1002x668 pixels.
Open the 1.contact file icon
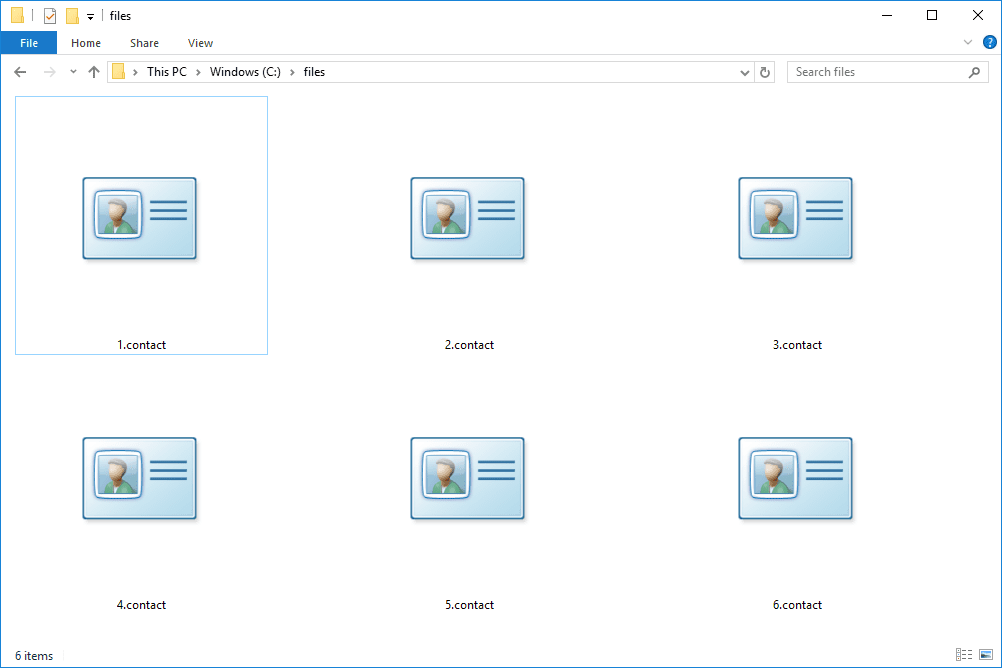click(140, 219)
